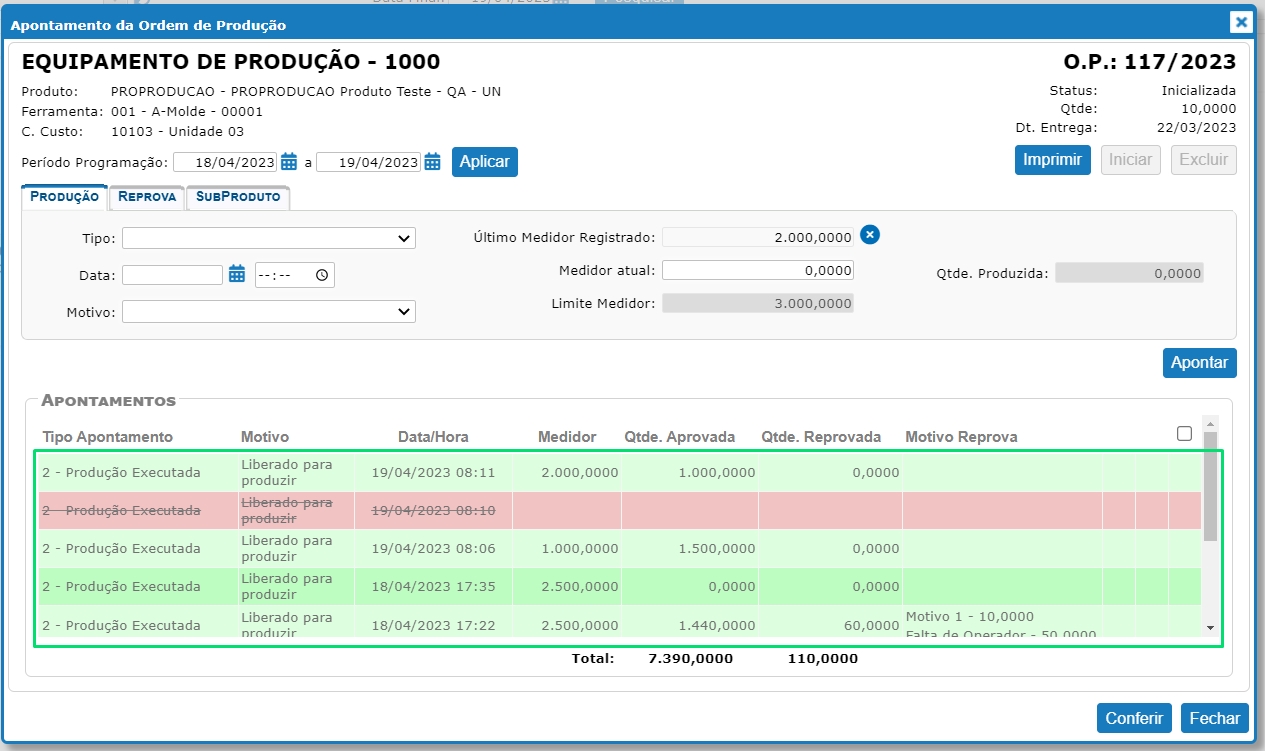Click the Qtde. Produzida field
1265x751 pixels.
click(x=1130, y=272)
